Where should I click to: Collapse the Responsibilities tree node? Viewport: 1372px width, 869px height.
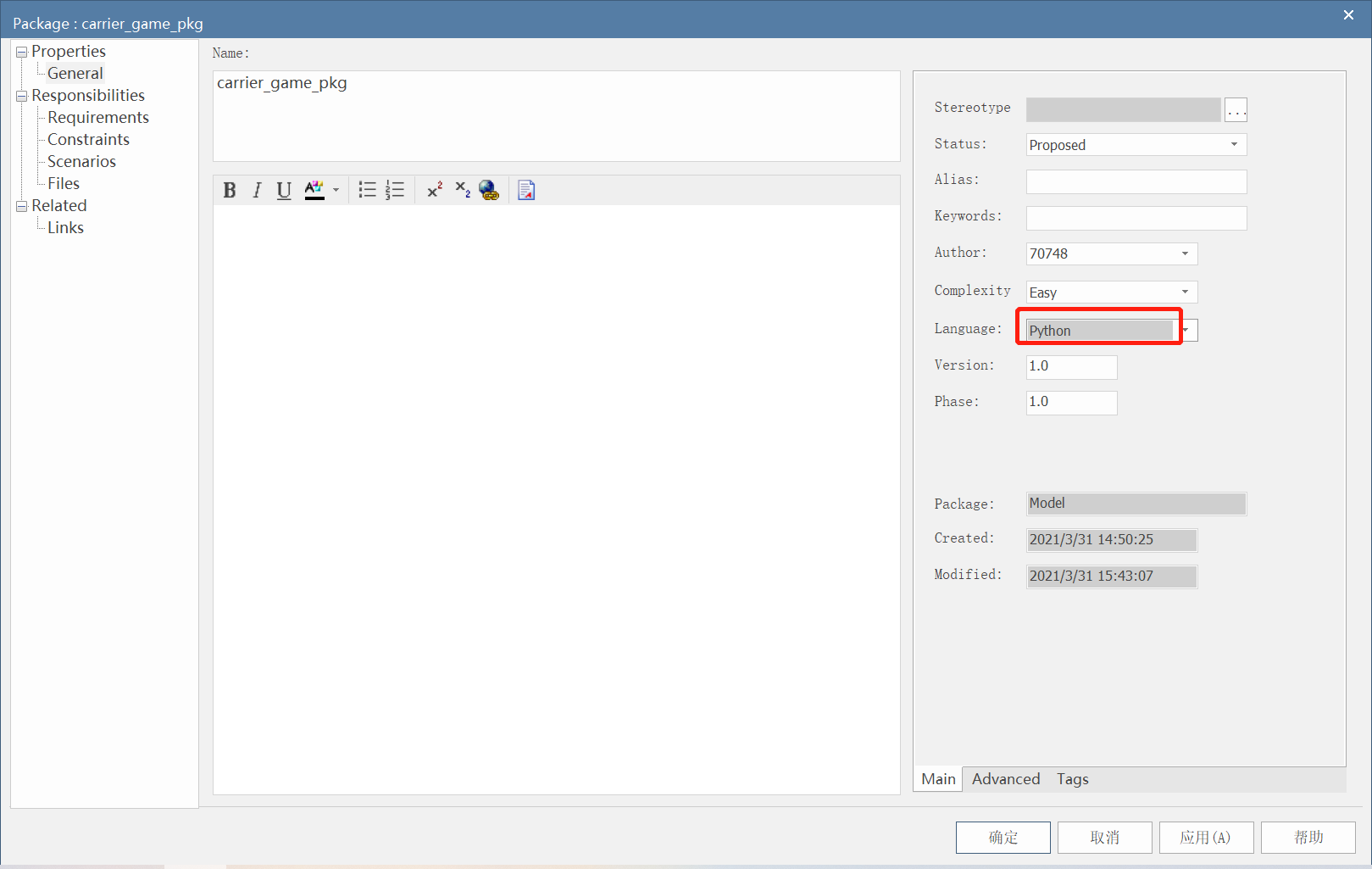[x=22, y=96]
